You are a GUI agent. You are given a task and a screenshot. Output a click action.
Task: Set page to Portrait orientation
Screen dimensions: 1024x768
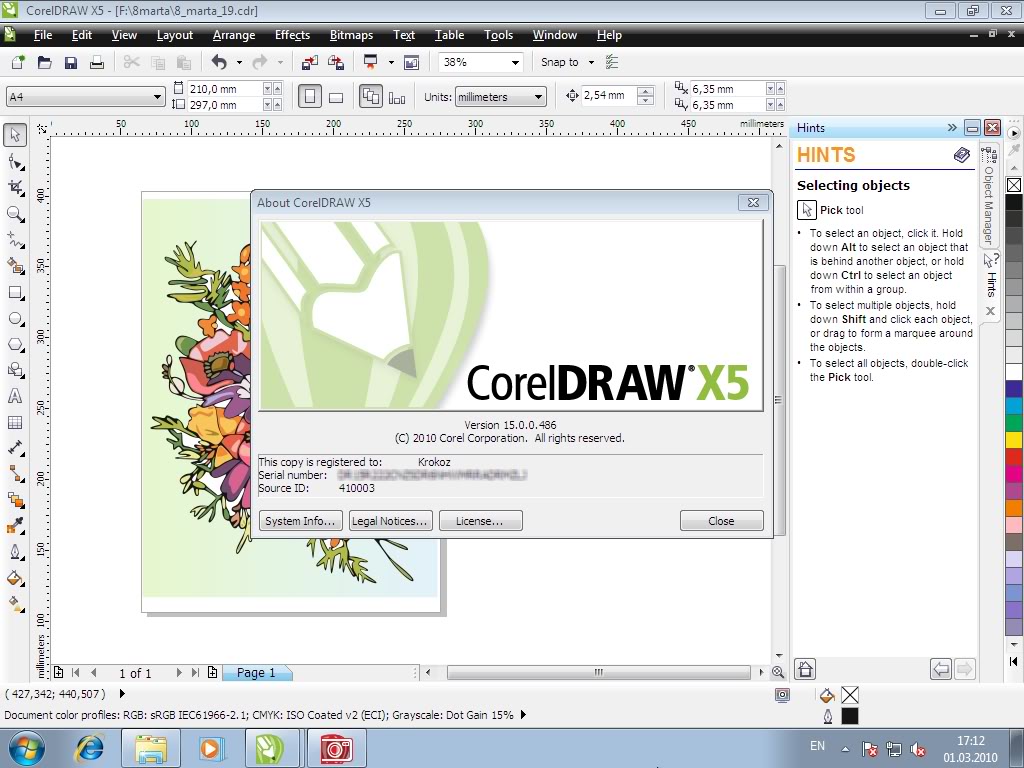(x=310, y=97)
